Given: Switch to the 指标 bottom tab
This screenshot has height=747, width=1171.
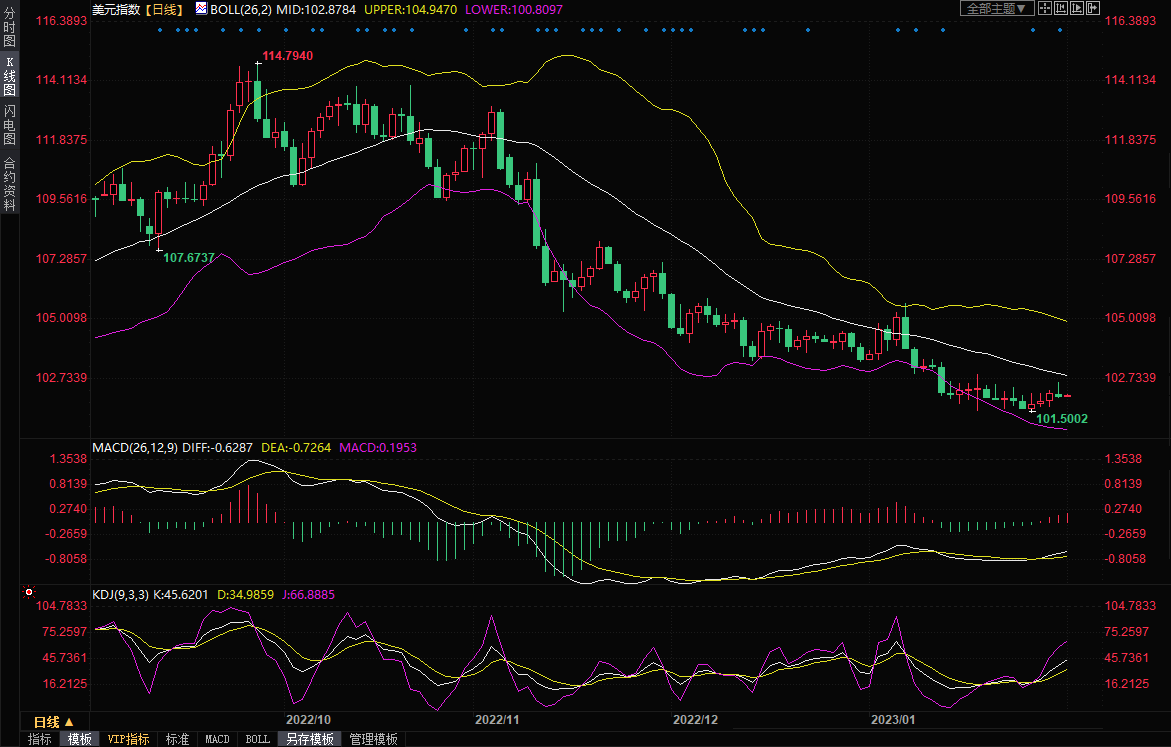Looking at the screenshot, I should click(x=40, y=739).
